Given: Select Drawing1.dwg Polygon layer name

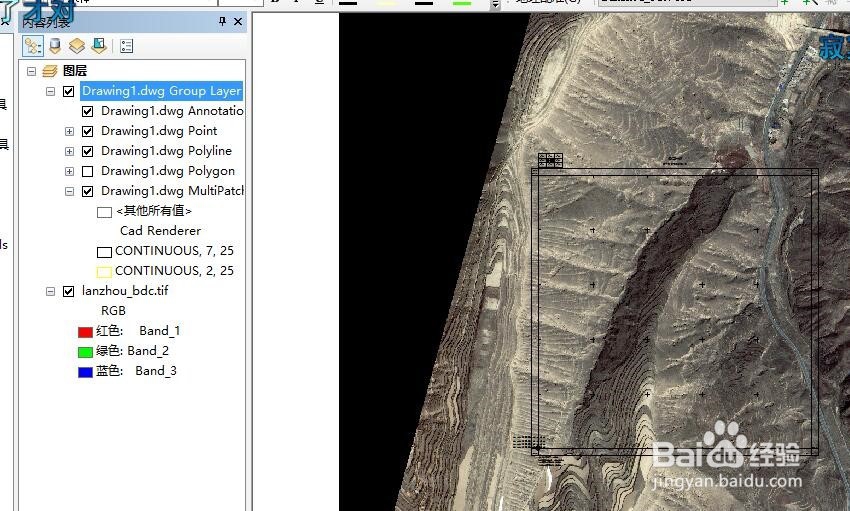Looking at the screenshot, I should click(168, 171).
